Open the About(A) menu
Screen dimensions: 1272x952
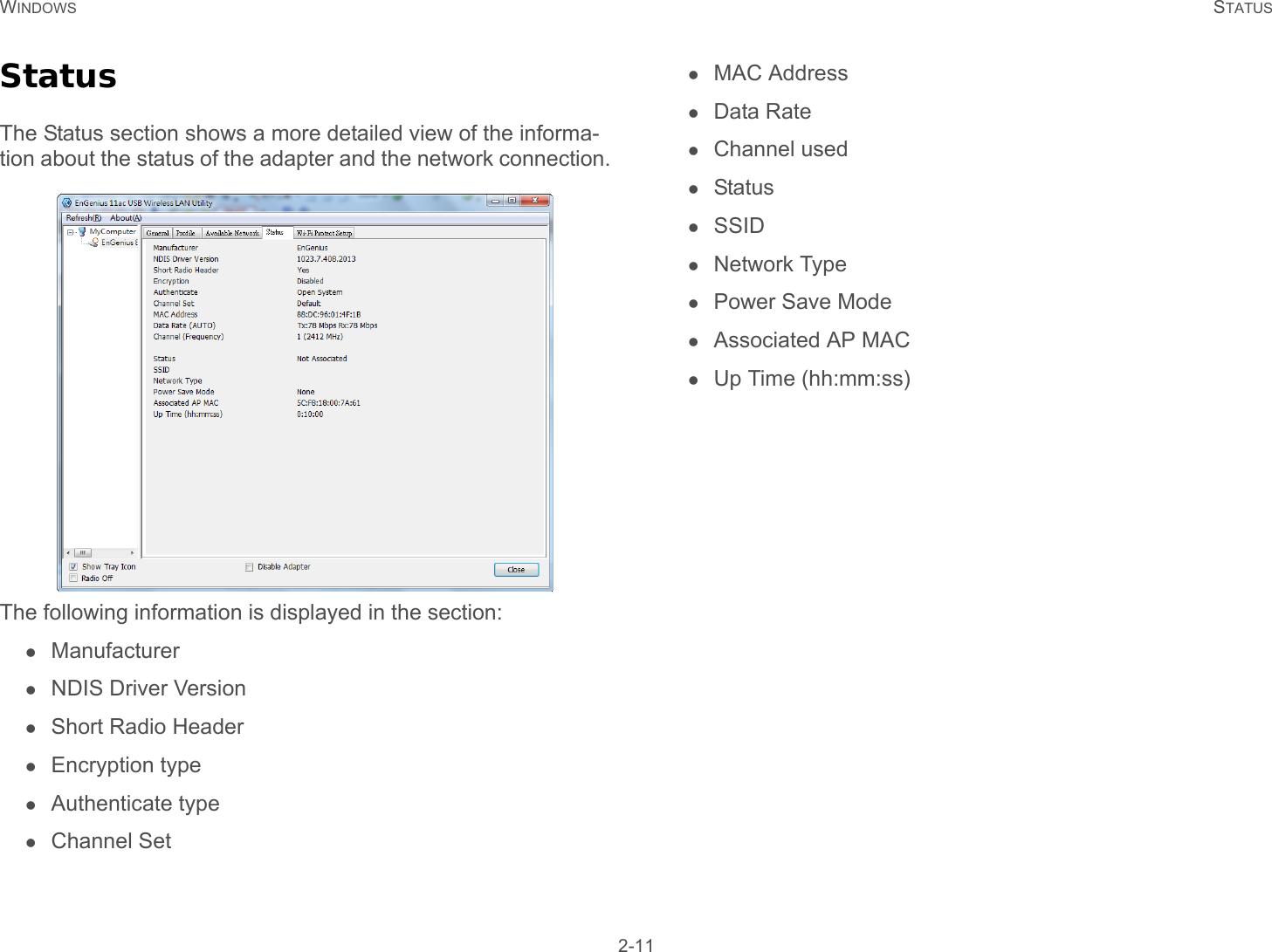pos(126,218)
